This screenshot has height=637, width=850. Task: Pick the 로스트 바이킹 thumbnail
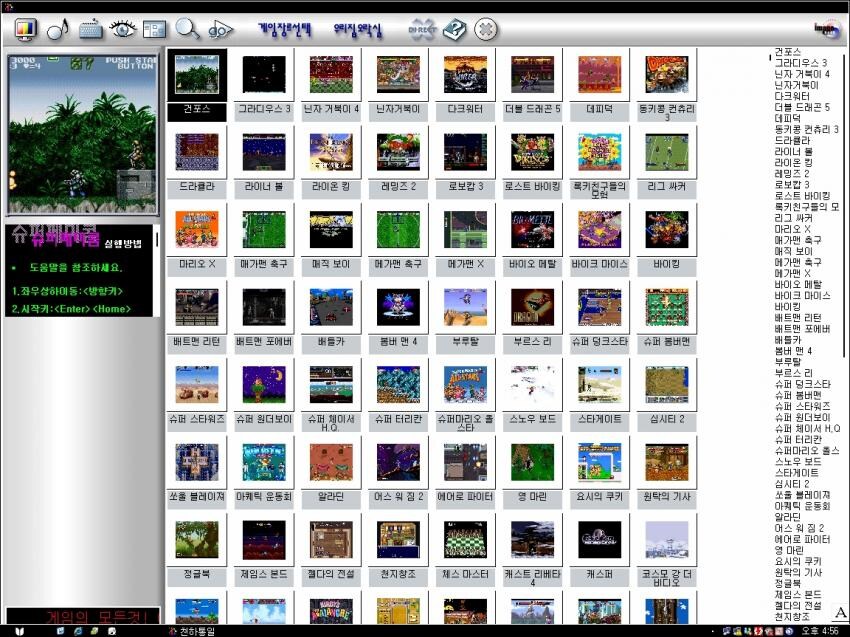(x=532, y=152)
